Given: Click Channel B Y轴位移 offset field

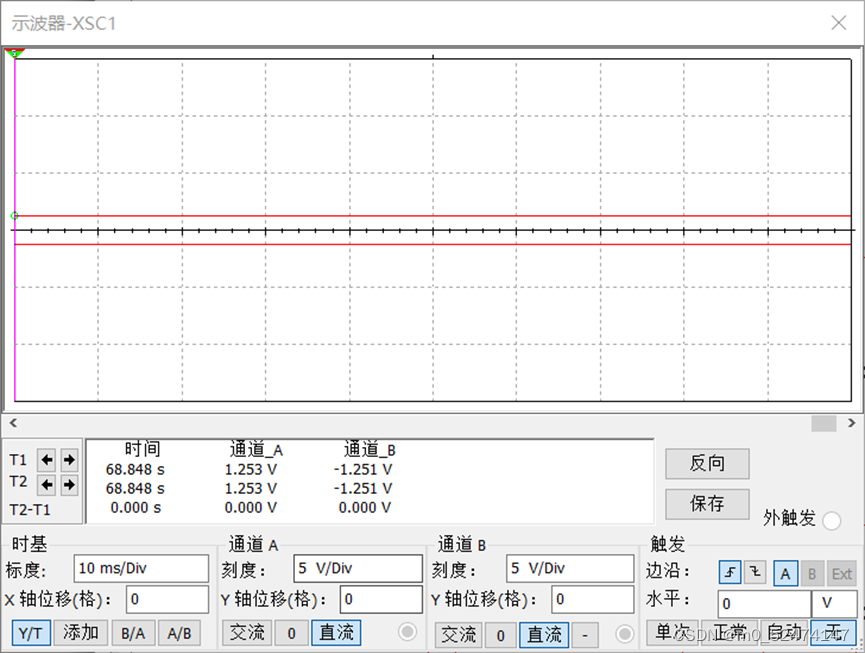Looking at the screenshot, I should point(592,600).
